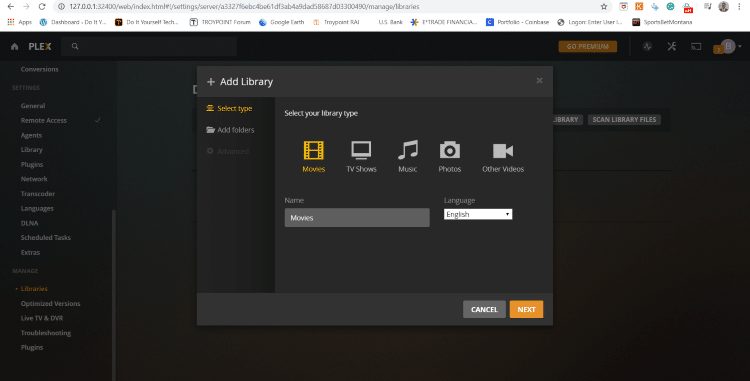
Task: Open Optimized Versions under Manage
Action: point(50,304)
